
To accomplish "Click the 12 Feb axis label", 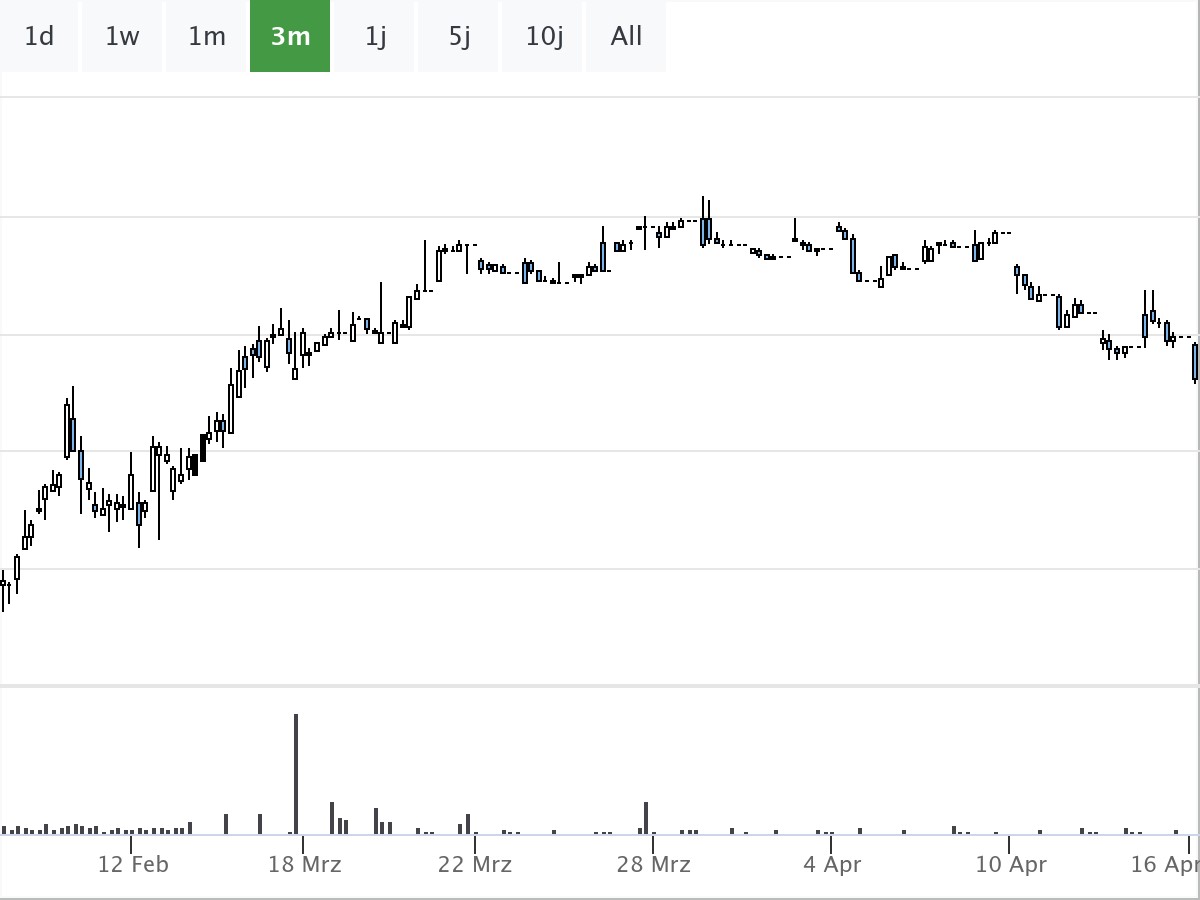I will [133, 864].
